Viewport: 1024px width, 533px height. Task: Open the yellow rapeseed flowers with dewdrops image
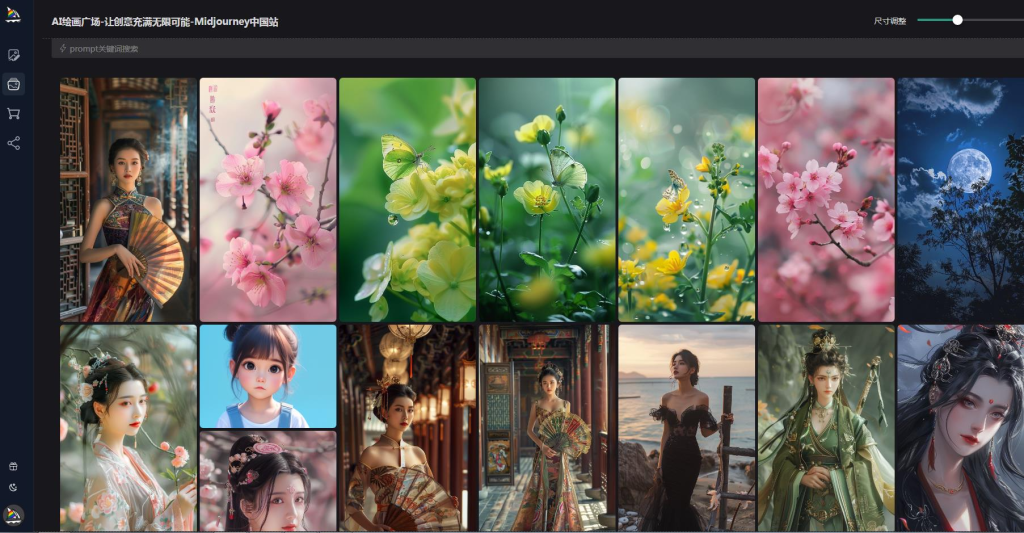click(686, 200)
